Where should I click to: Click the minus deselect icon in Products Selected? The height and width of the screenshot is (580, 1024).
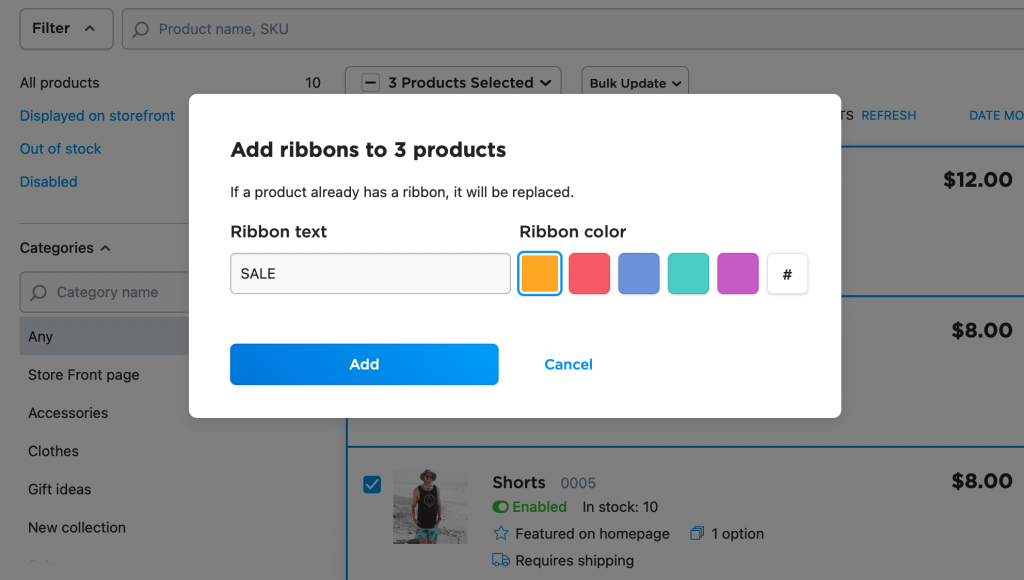pyautogui.click(x=370, y=83)
